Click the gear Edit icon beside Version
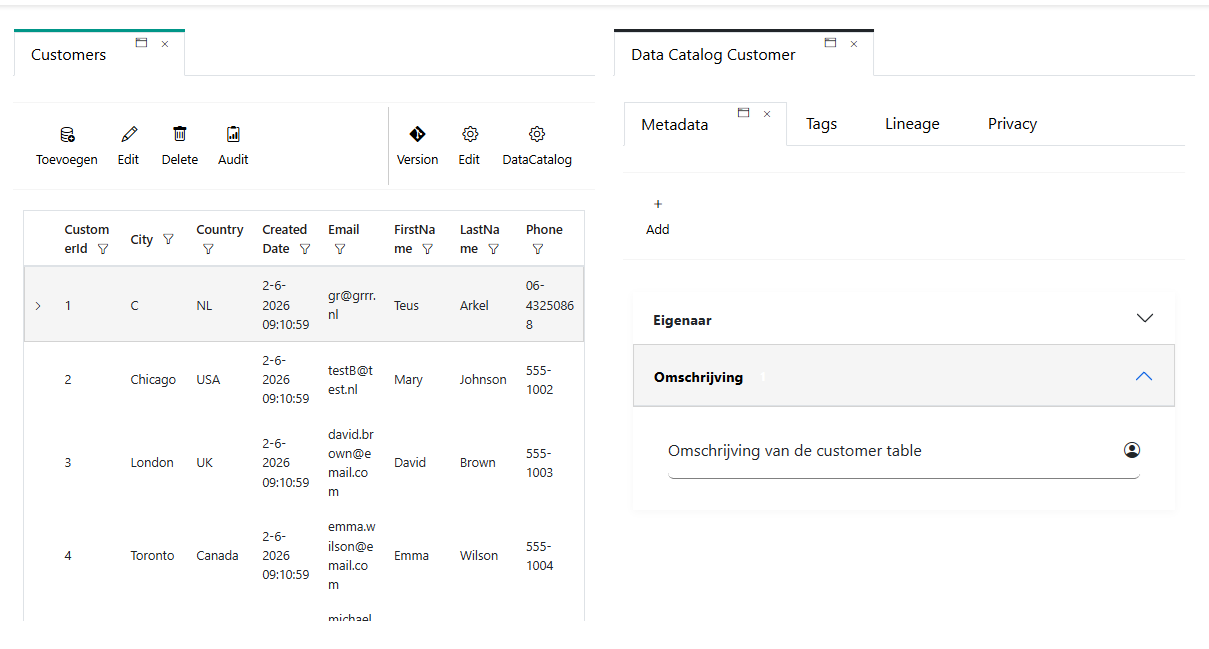1209x649 pixels. click(x=469, y=134)
